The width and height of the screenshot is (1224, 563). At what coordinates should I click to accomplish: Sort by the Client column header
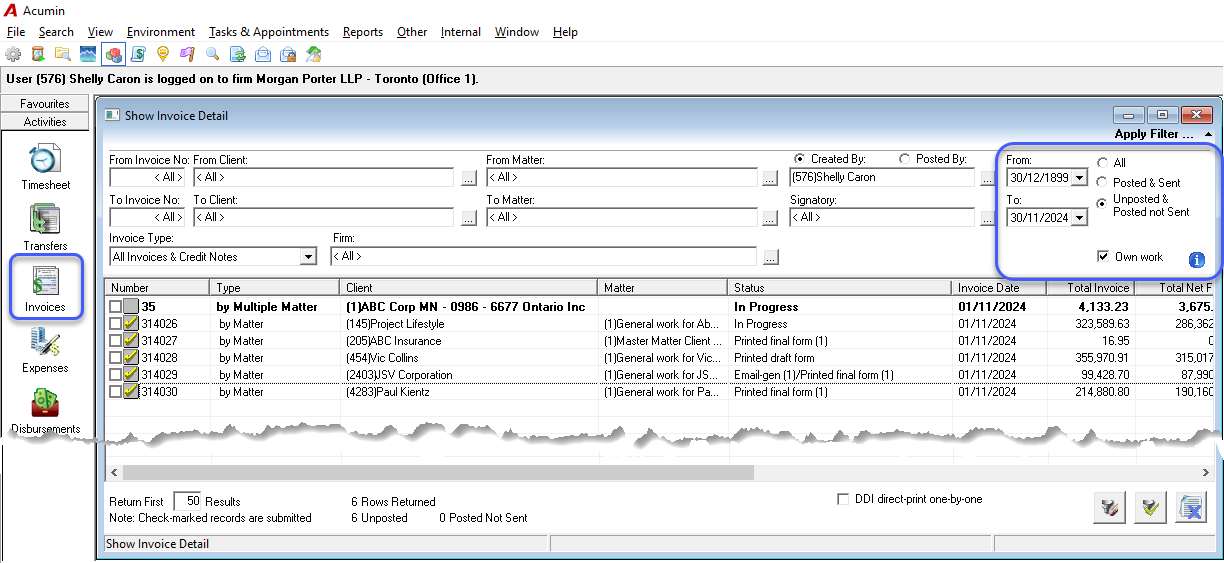(x=469, y=288)
